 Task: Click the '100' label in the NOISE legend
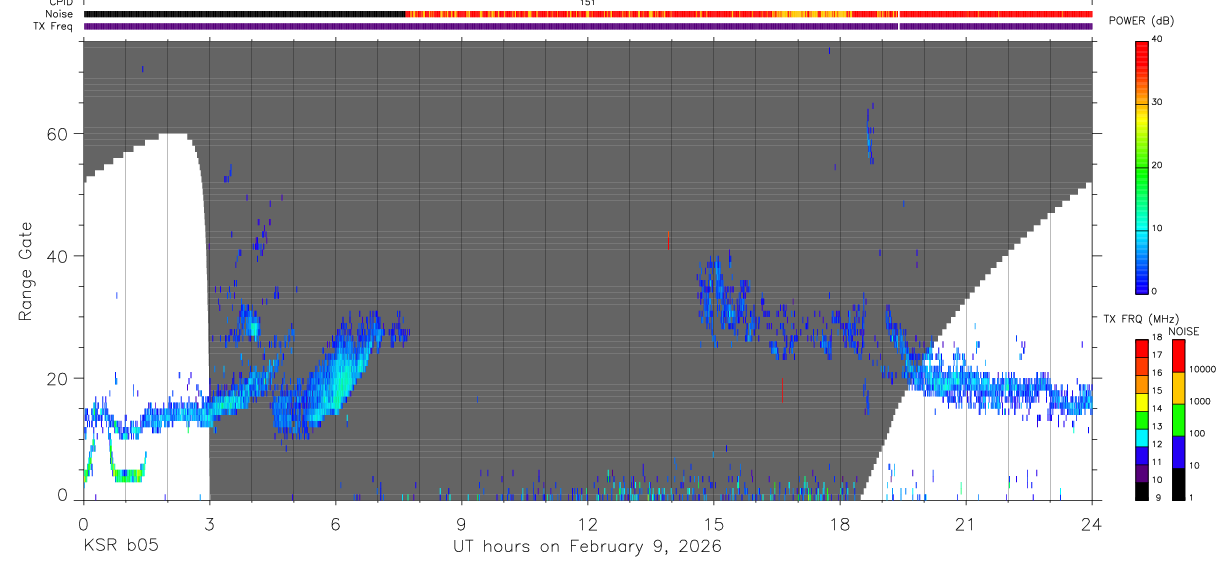pyautogui.click(x=1196, y=433)
